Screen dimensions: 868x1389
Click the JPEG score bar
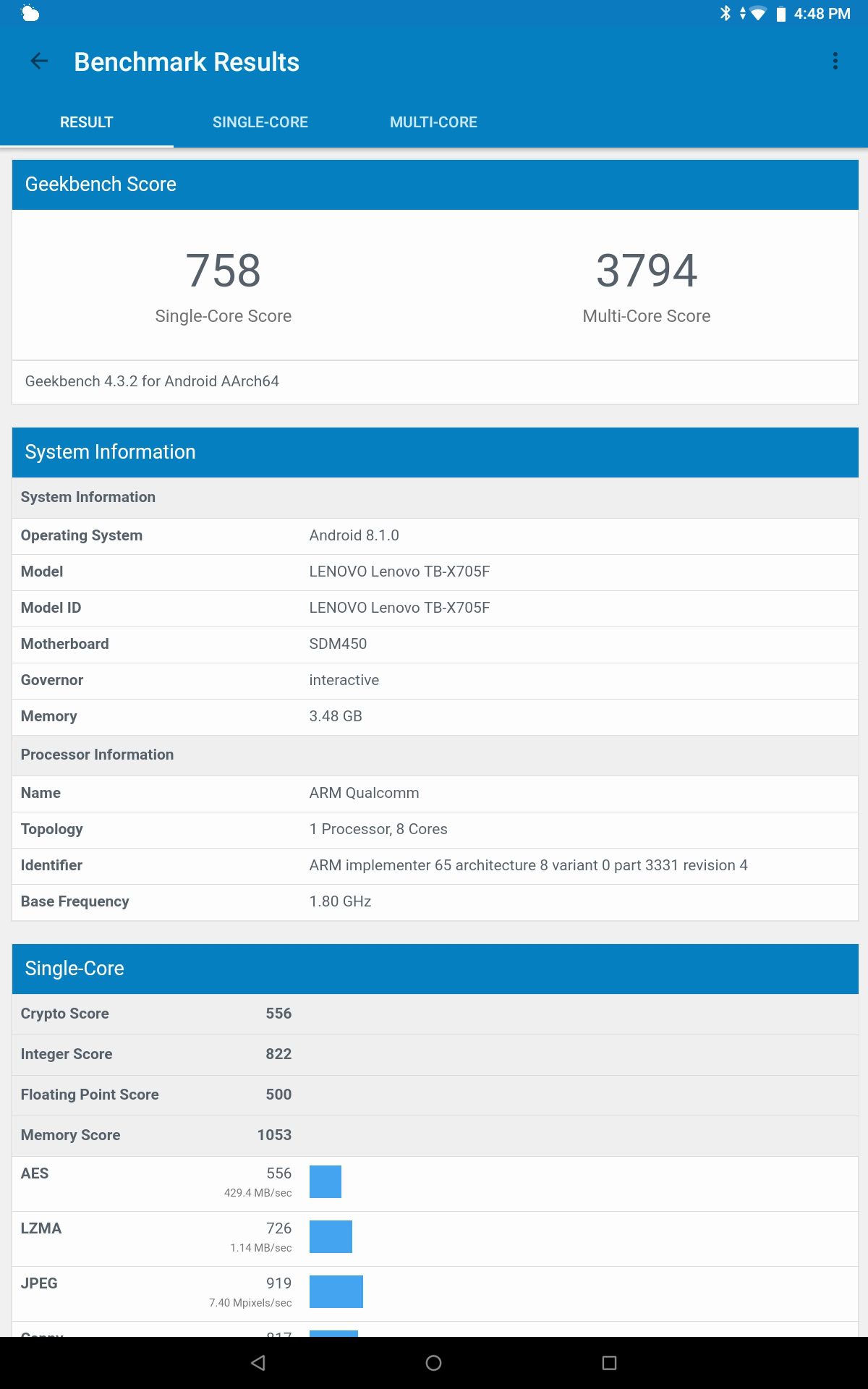(336, 1291)
